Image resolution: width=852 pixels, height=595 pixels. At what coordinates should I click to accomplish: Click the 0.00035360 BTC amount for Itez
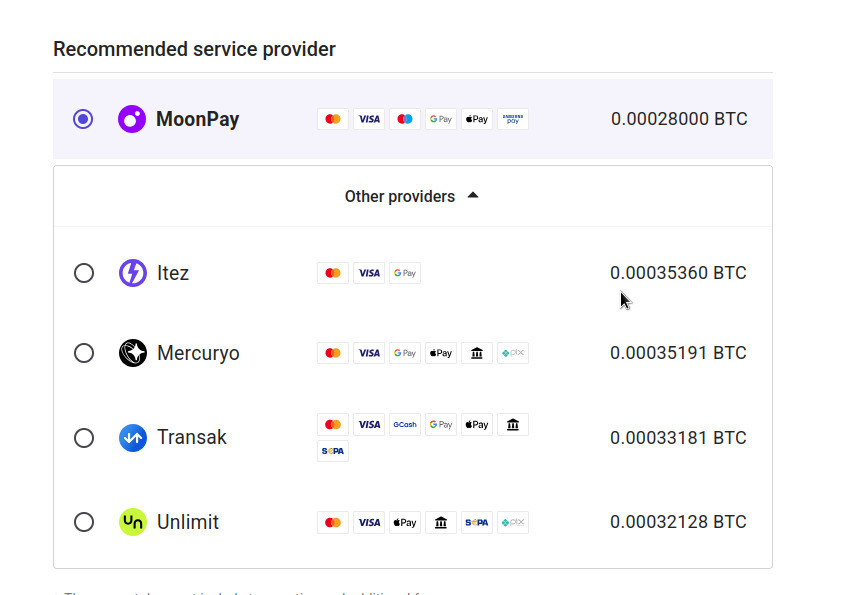[x=678, y=273]
